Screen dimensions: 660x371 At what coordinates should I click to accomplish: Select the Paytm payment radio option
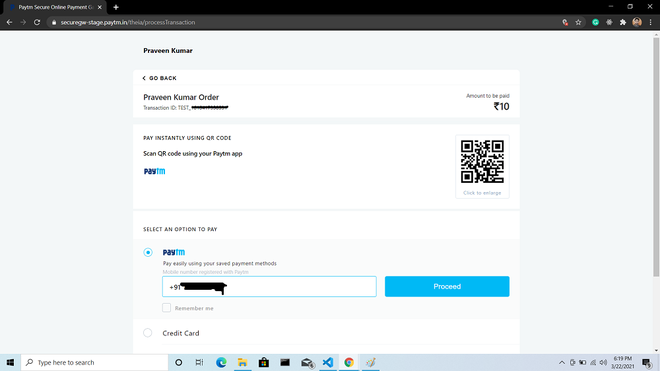click(148, 252)
